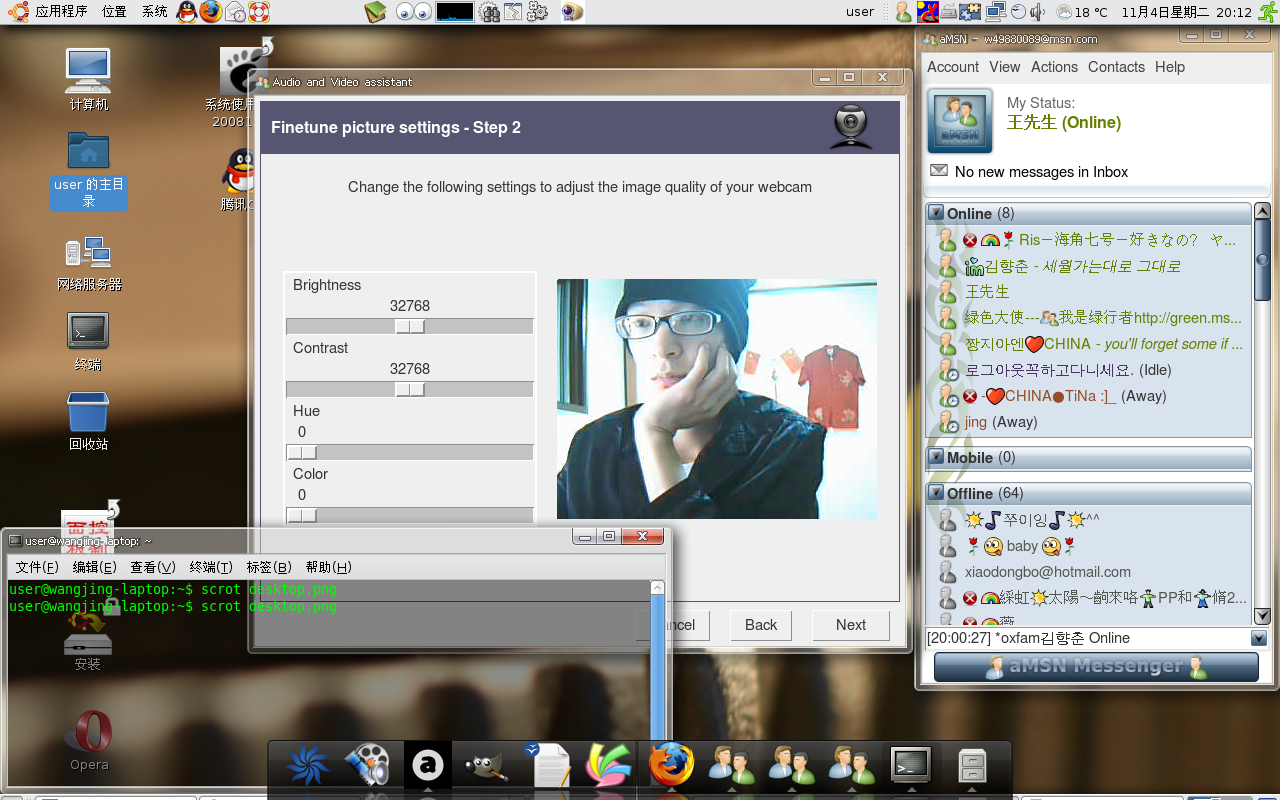This screenshot has height=800, width=1280.
Task: Click No new messages in Inbox
Action: pos(1041,172)
